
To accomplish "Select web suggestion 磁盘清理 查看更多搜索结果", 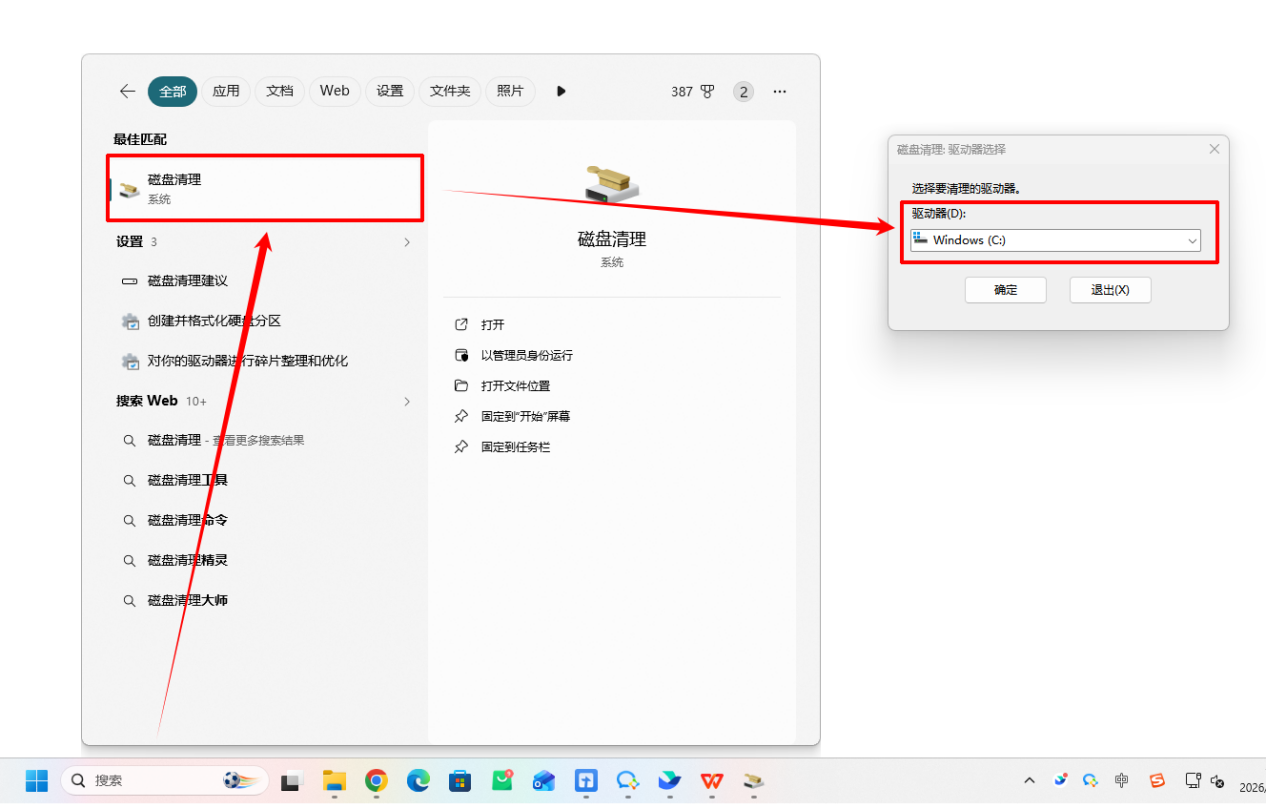I will (265, 440).
